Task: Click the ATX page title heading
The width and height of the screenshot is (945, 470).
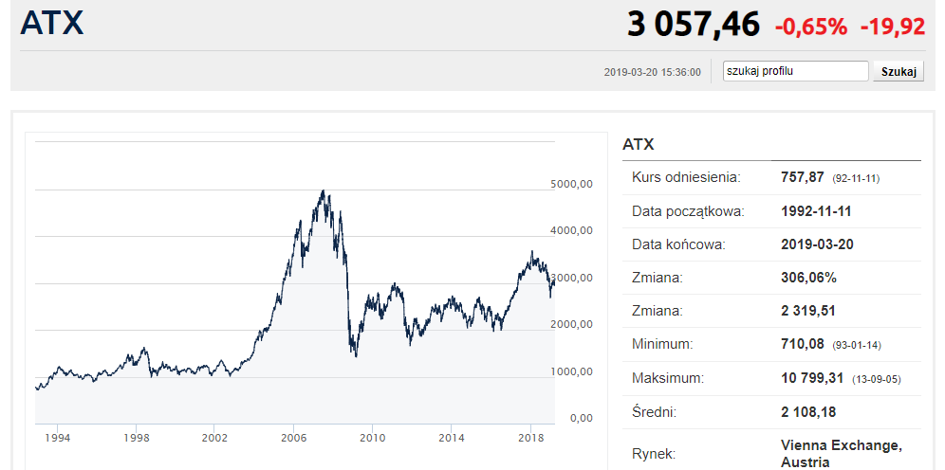Action: pos(52,23)
